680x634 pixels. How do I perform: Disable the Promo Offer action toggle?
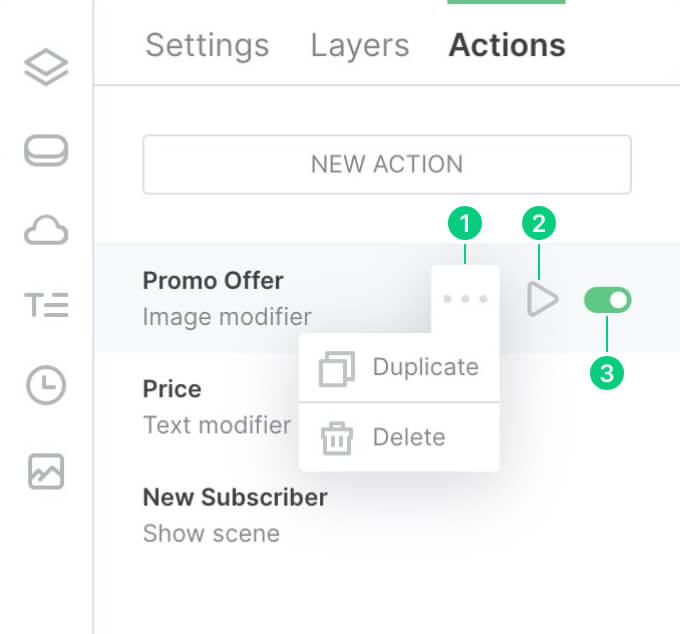pos(608,299)
